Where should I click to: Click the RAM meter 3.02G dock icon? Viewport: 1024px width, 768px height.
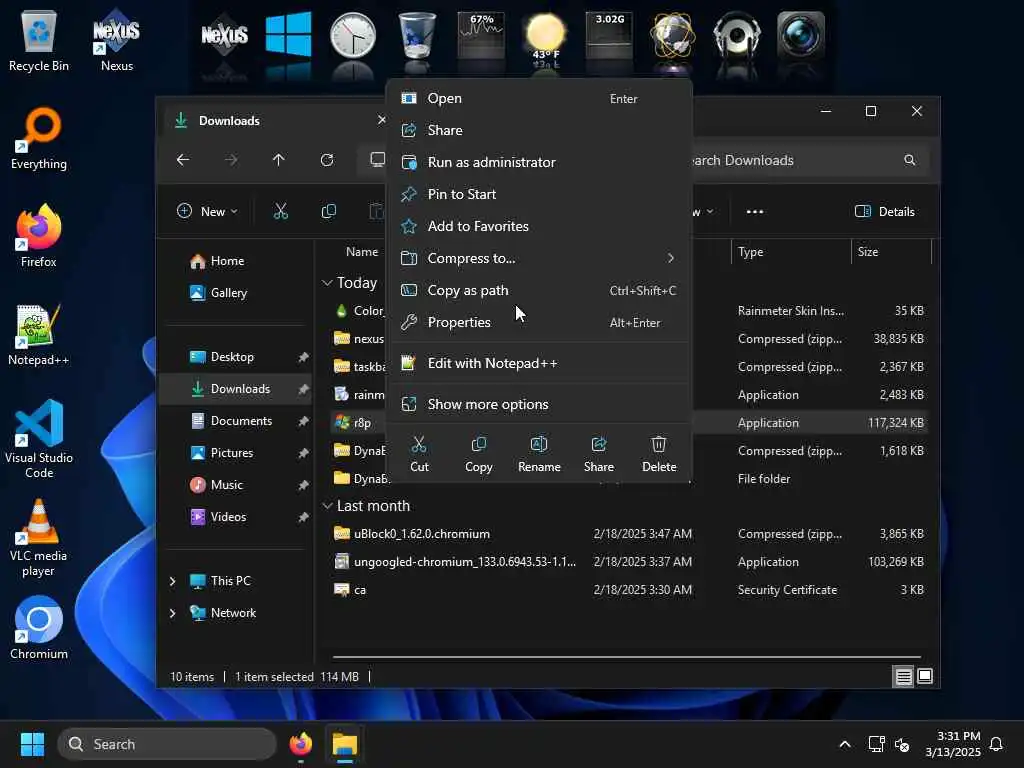pos(609,34)
